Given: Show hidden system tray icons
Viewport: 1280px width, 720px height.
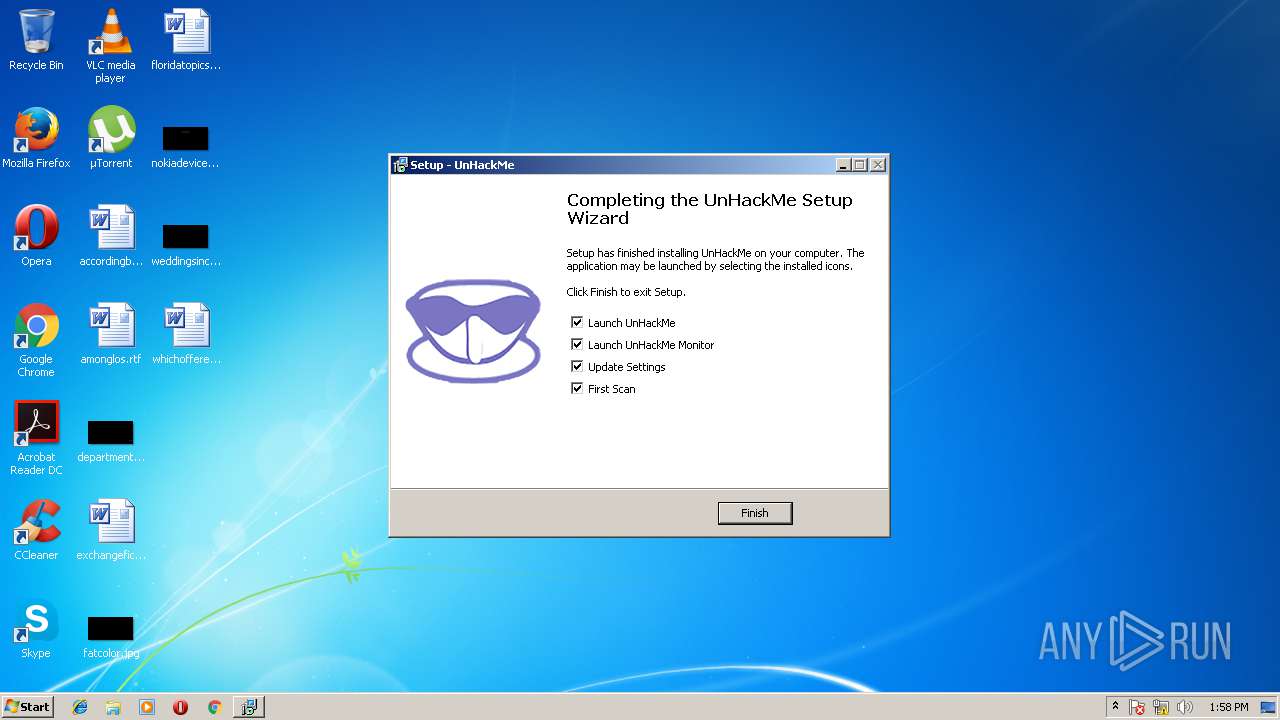Looking at the screenshot, I should point(1115,707).
